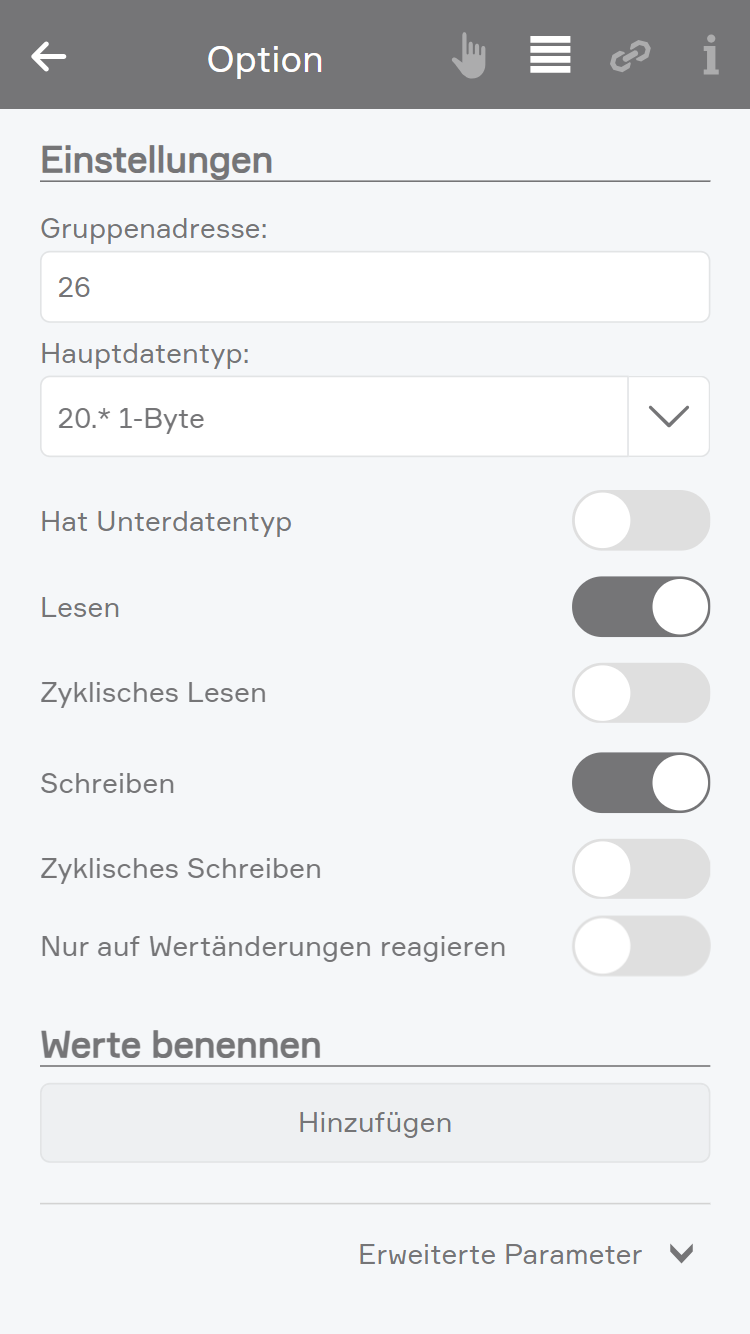The width and height of the screenshot is (750, 1334).
Task: Enable Zyklisches Lesen switch
Action: pos(640,693)
